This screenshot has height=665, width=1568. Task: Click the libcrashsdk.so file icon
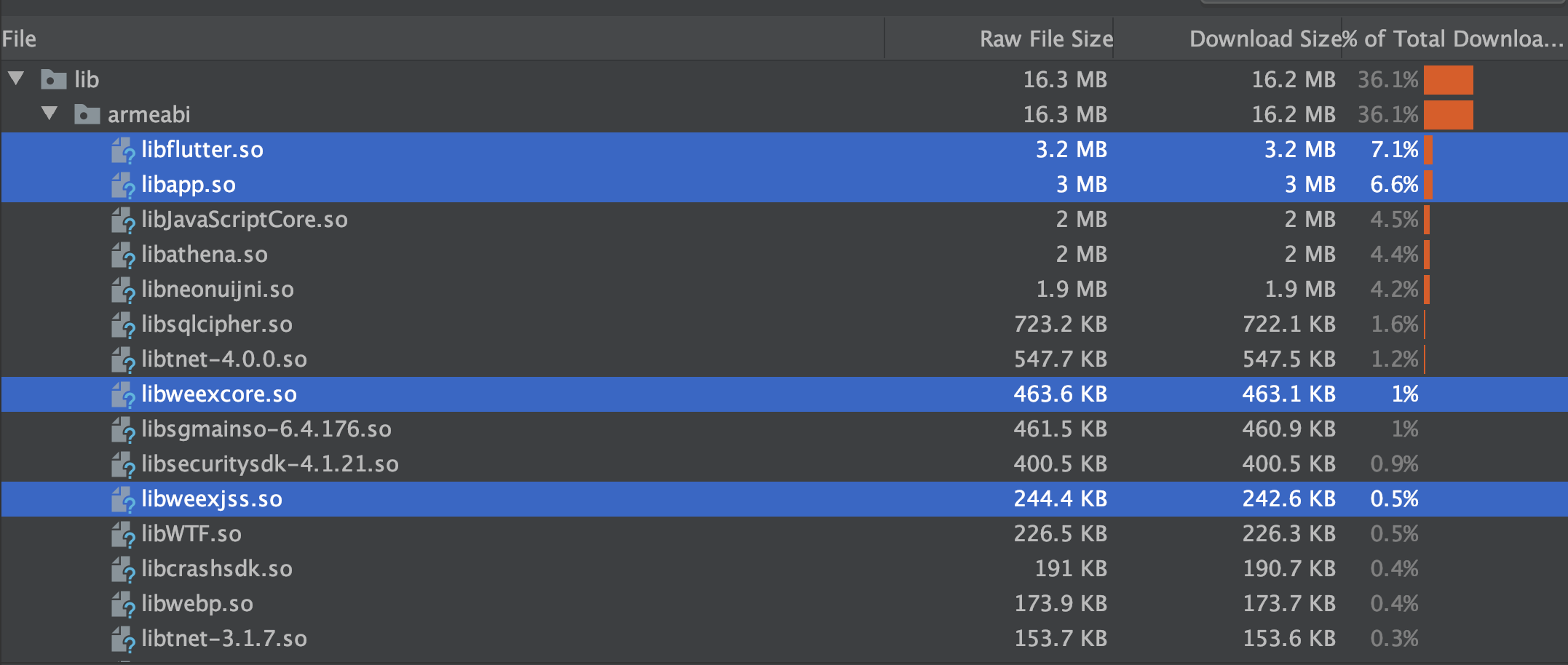pos(123,569)
